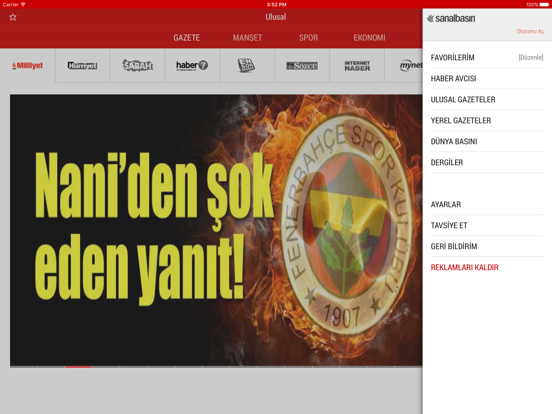Open HABER AVCISI menu entry
The width and height of the screenshot is (552, 414).
(x=487, y=79)
